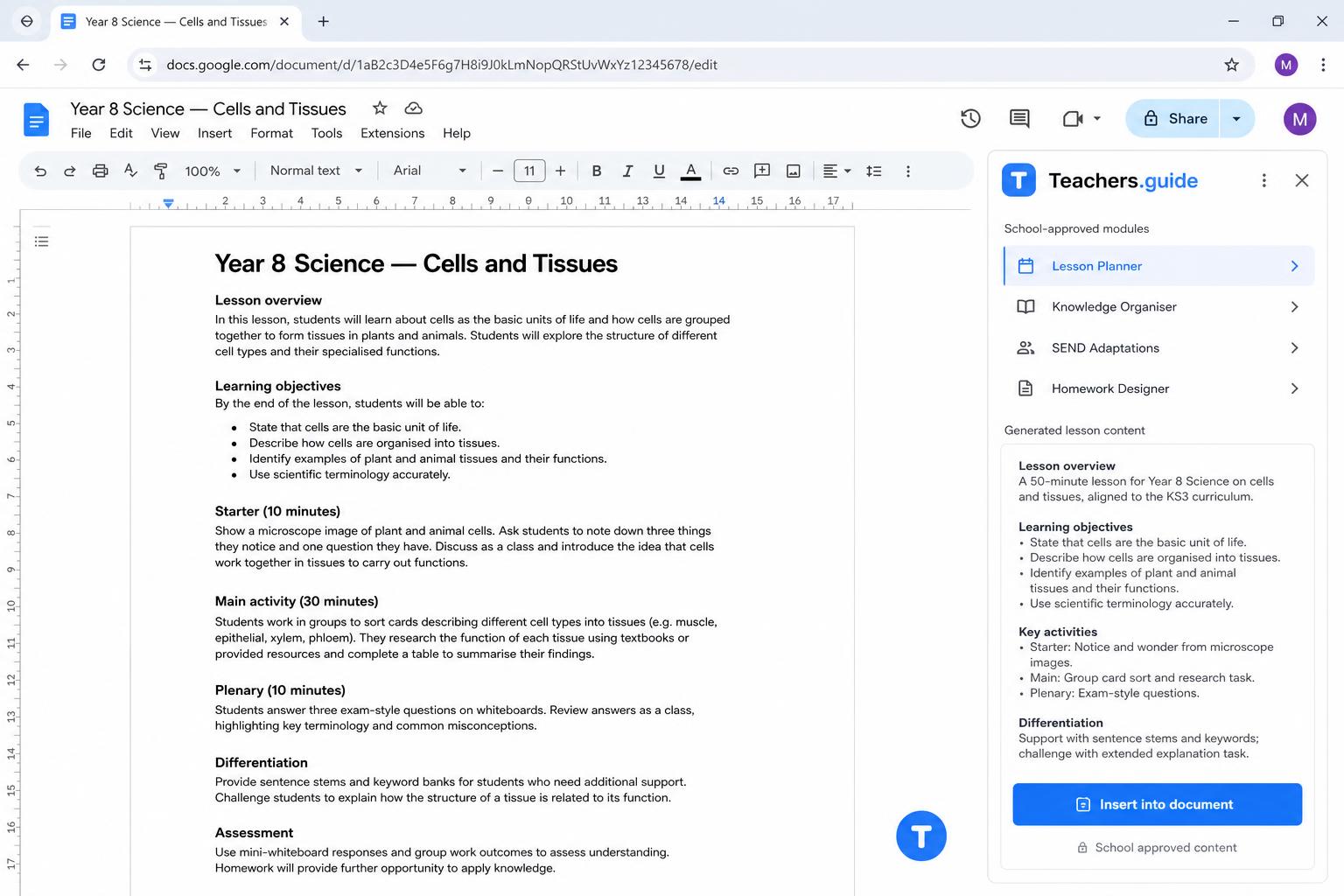Toggle italic formatting
This screenshot has width=1344, height=896.
pyautogui.click(x=627, y=171)
